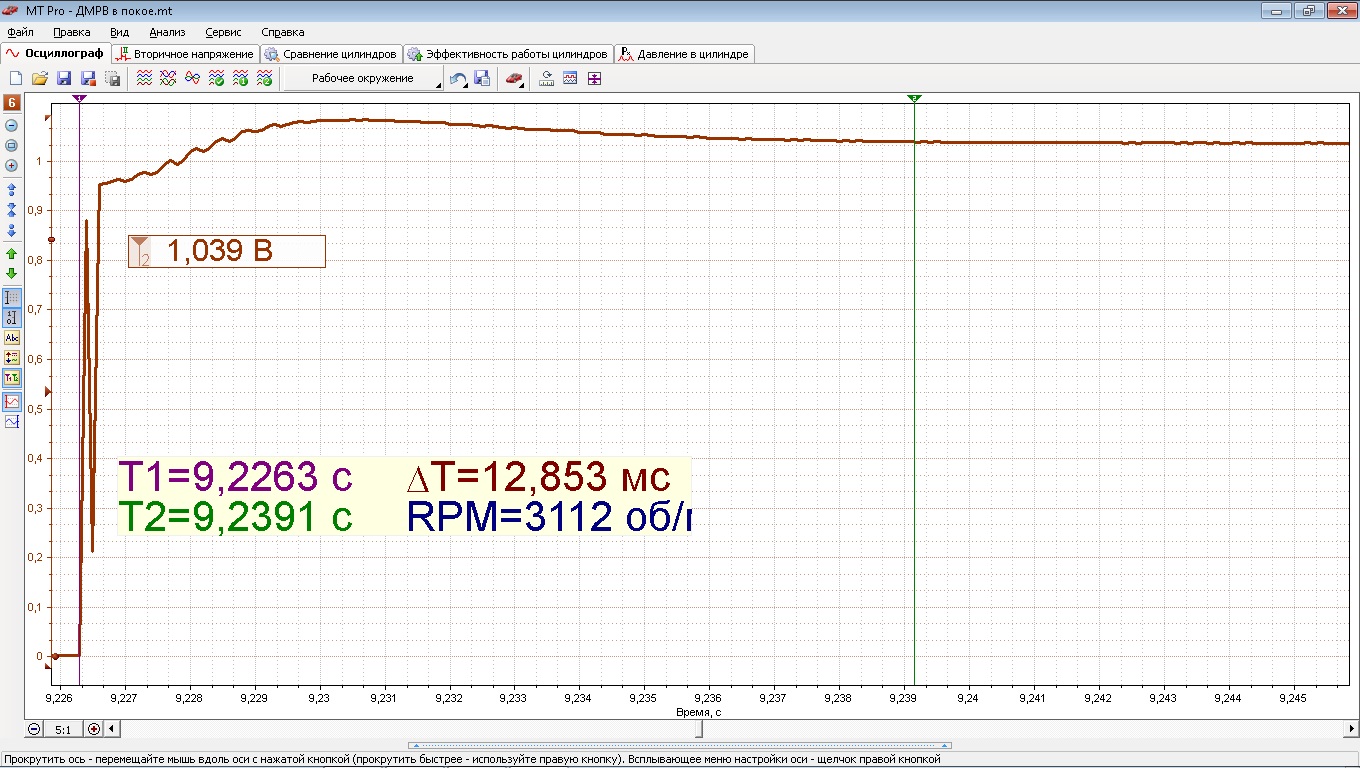Click the horizontal scrollbar thumb
The width and height of the screenshot is (1360, 768).
[x=699, y=729]
